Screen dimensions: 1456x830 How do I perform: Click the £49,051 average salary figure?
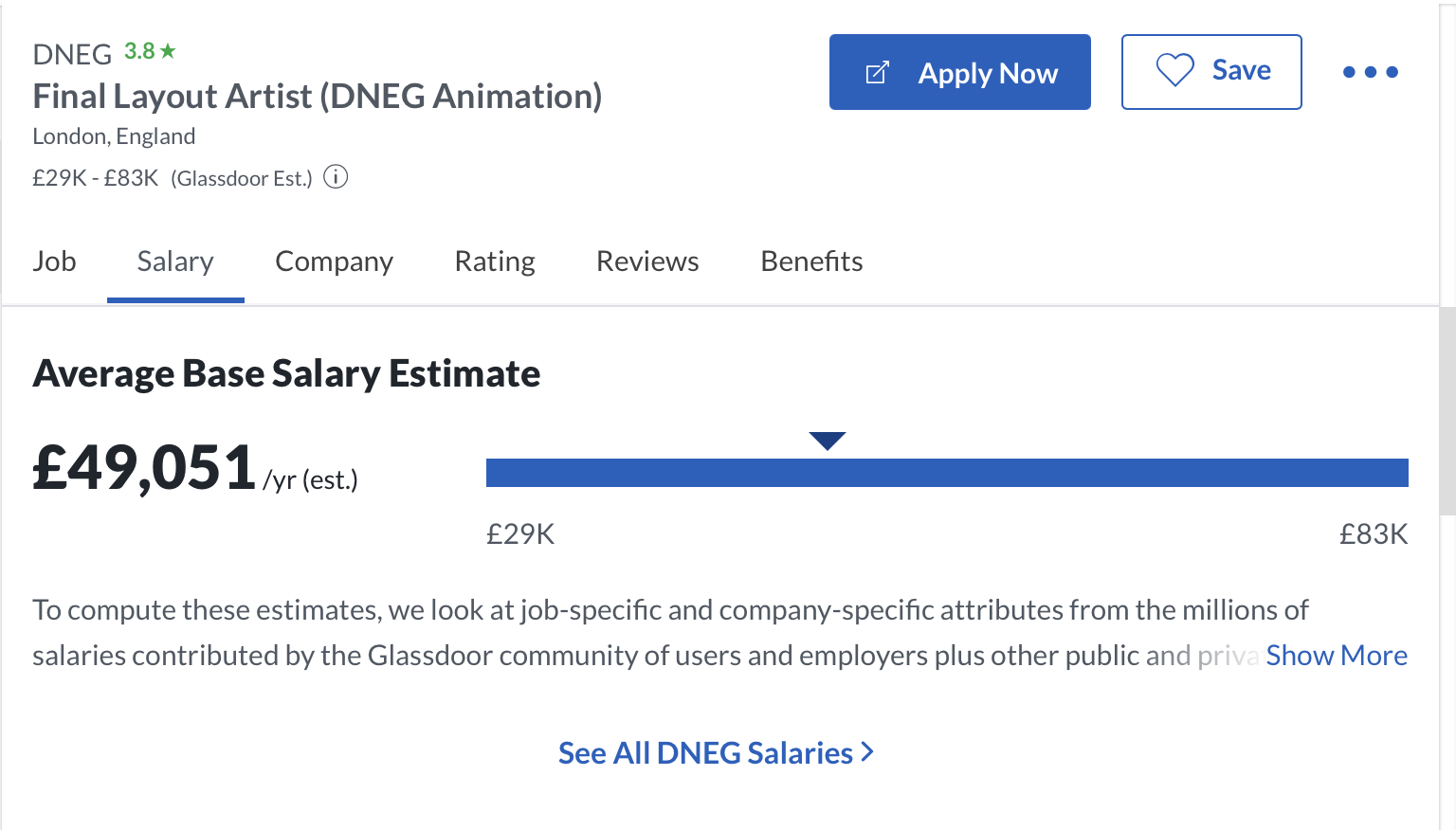(144, 468)
